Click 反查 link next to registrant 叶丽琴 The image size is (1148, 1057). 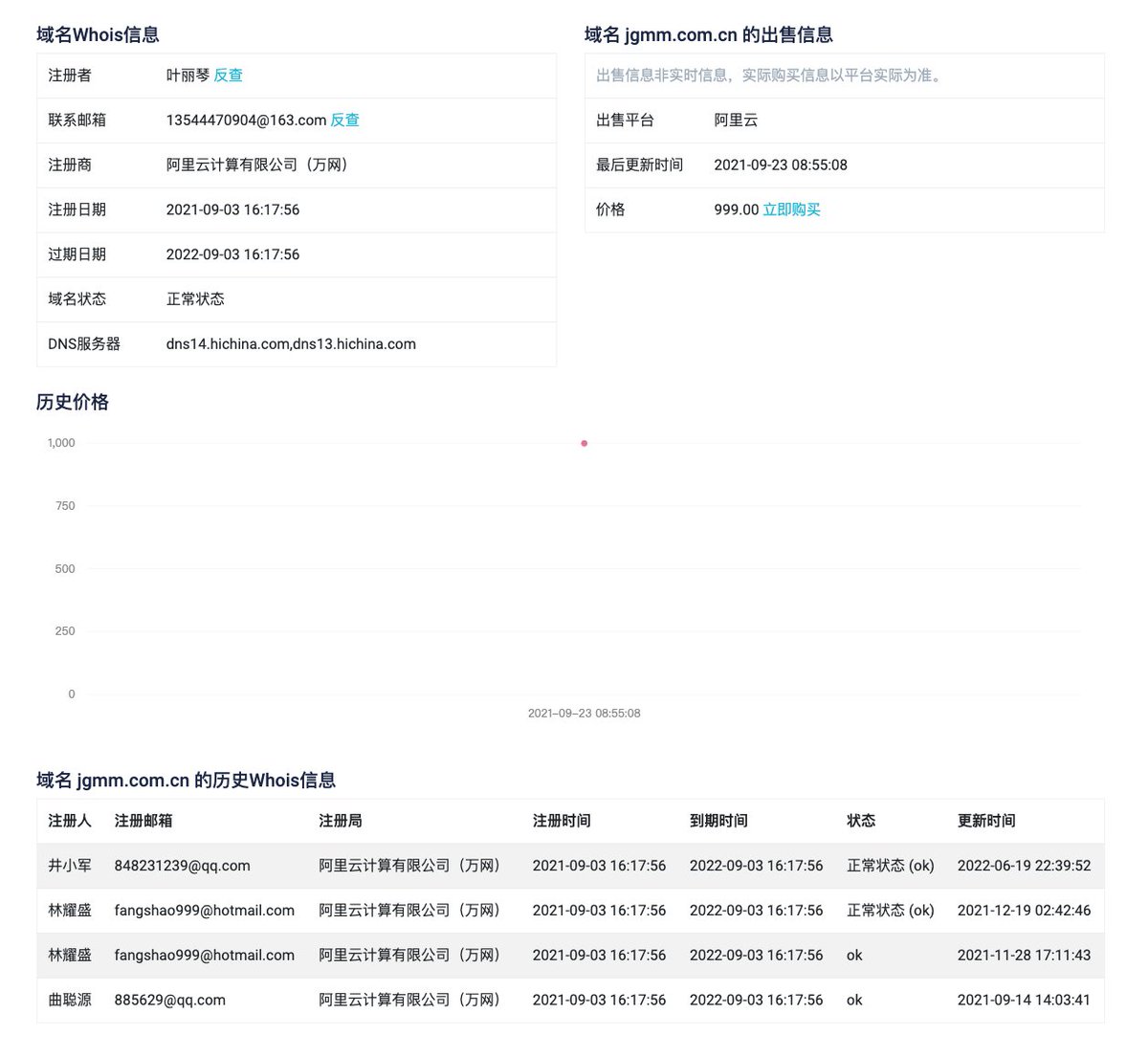click(228, 76)
